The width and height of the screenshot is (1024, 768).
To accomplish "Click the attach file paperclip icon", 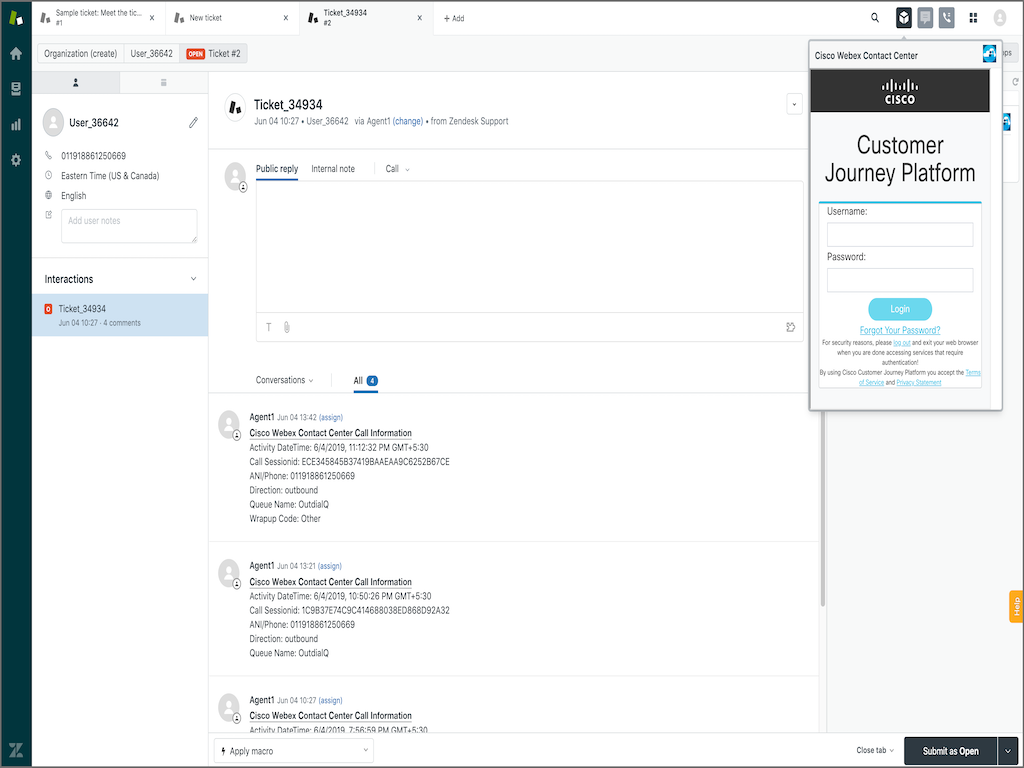I will [x=286, y=327].
